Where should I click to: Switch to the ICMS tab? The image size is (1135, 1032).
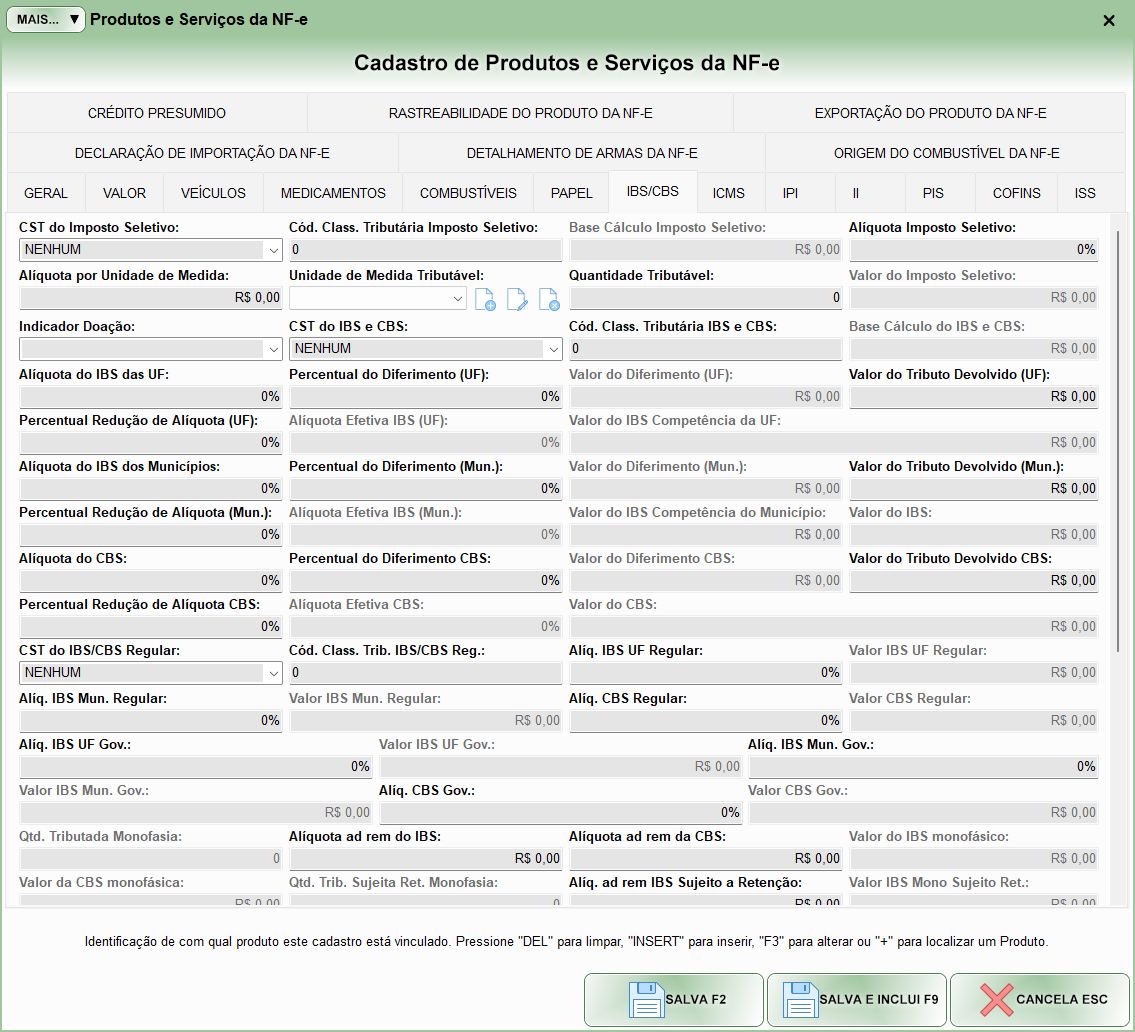[728, 193]
